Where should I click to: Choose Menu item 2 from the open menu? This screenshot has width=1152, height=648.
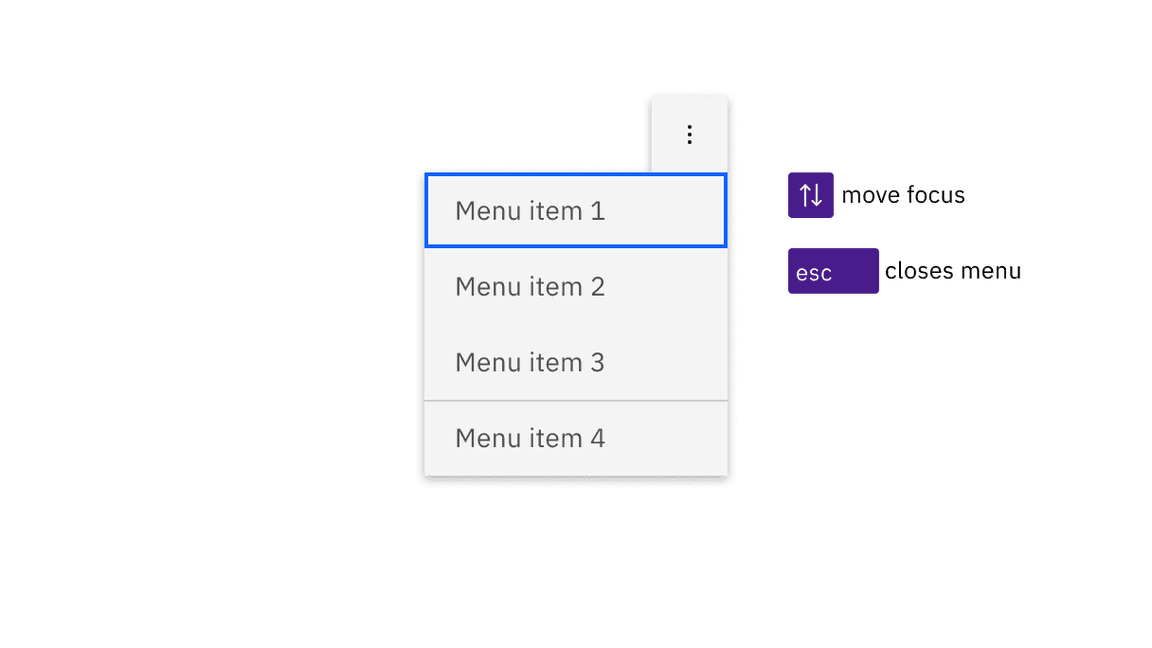[575, 286]
